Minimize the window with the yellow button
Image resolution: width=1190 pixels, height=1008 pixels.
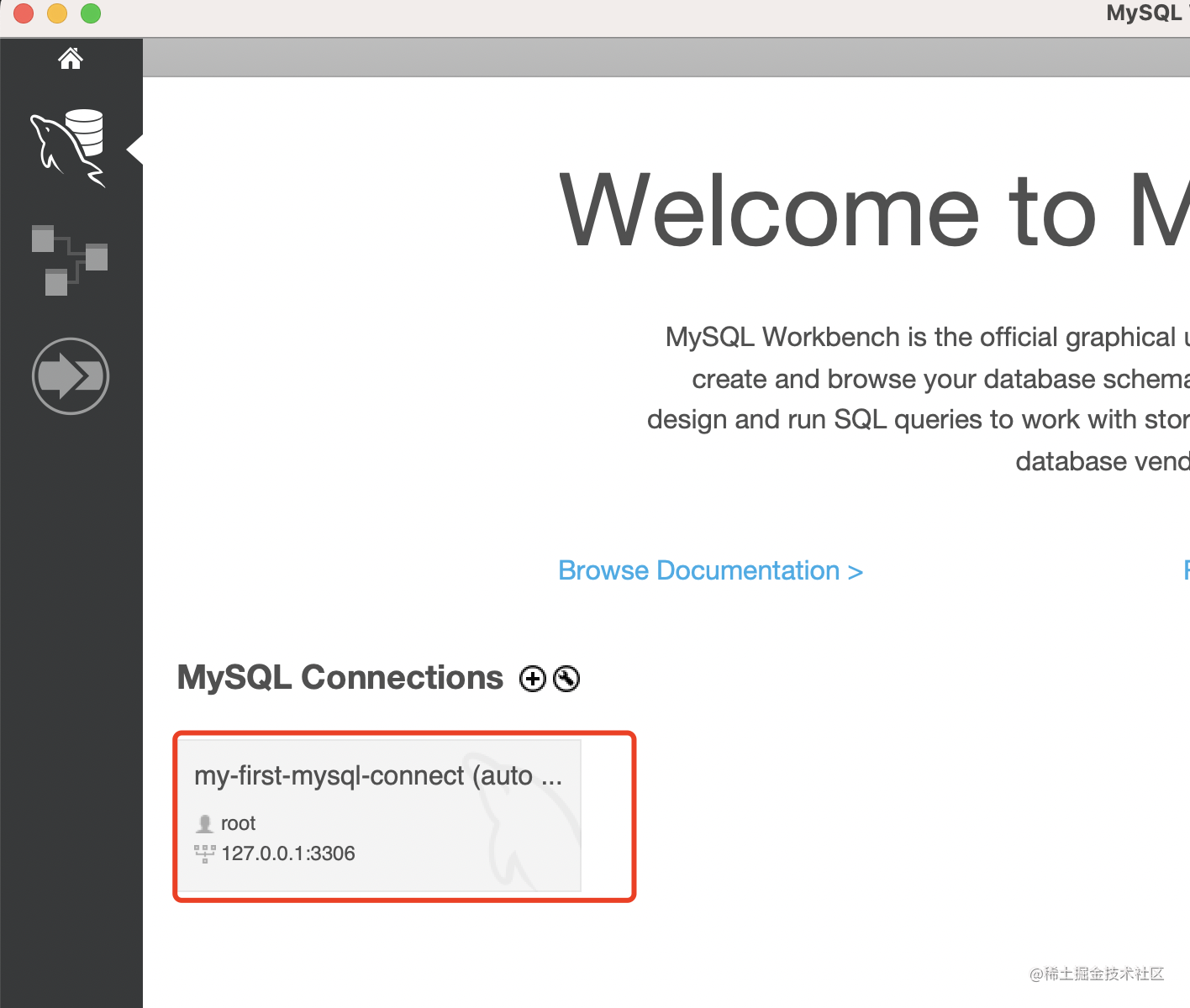(57, 13)
